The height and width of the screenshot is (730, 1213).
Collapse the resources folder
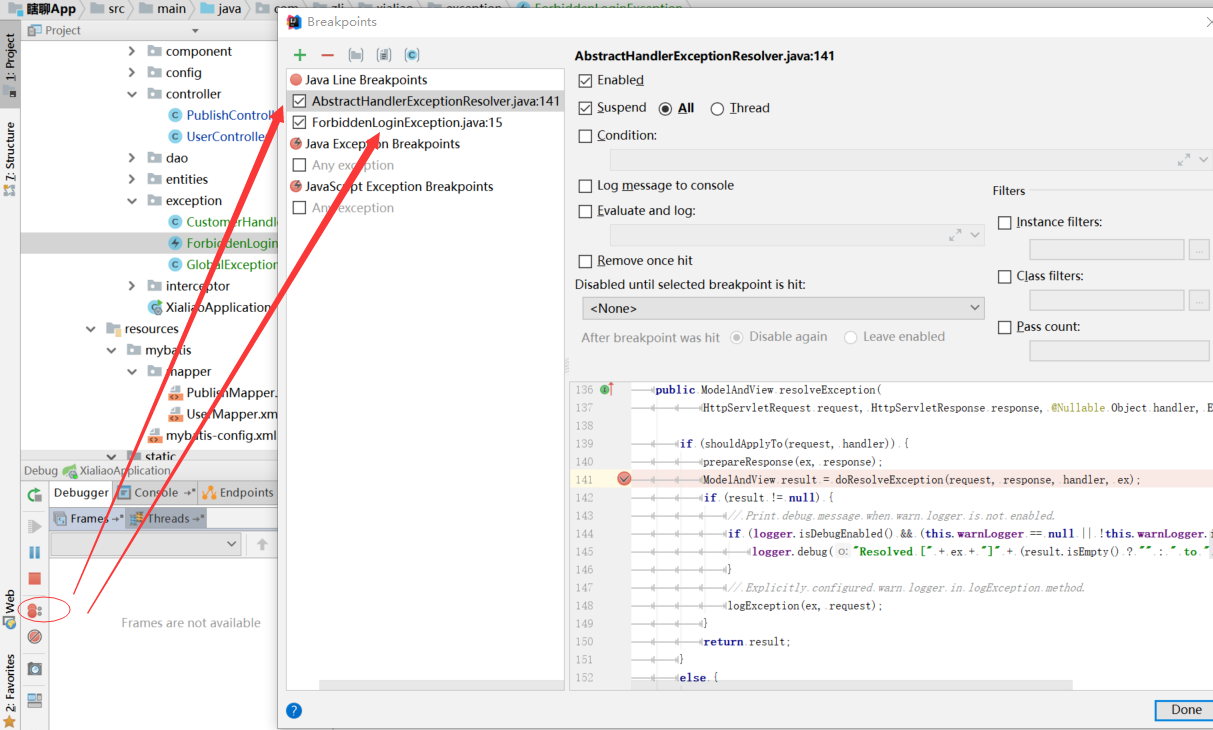point(90,329)
